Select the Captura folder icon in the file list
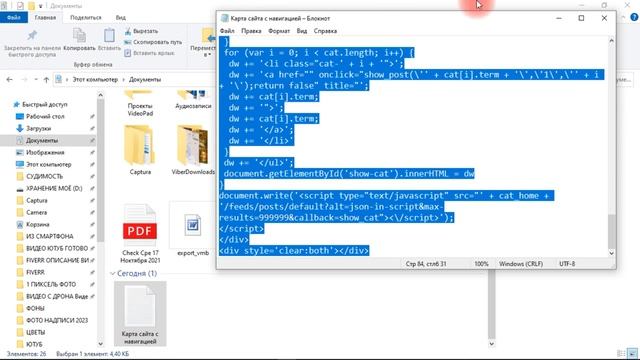Viewport: 640px width, 360px height. pyautogui.click(x=140, y=145)
